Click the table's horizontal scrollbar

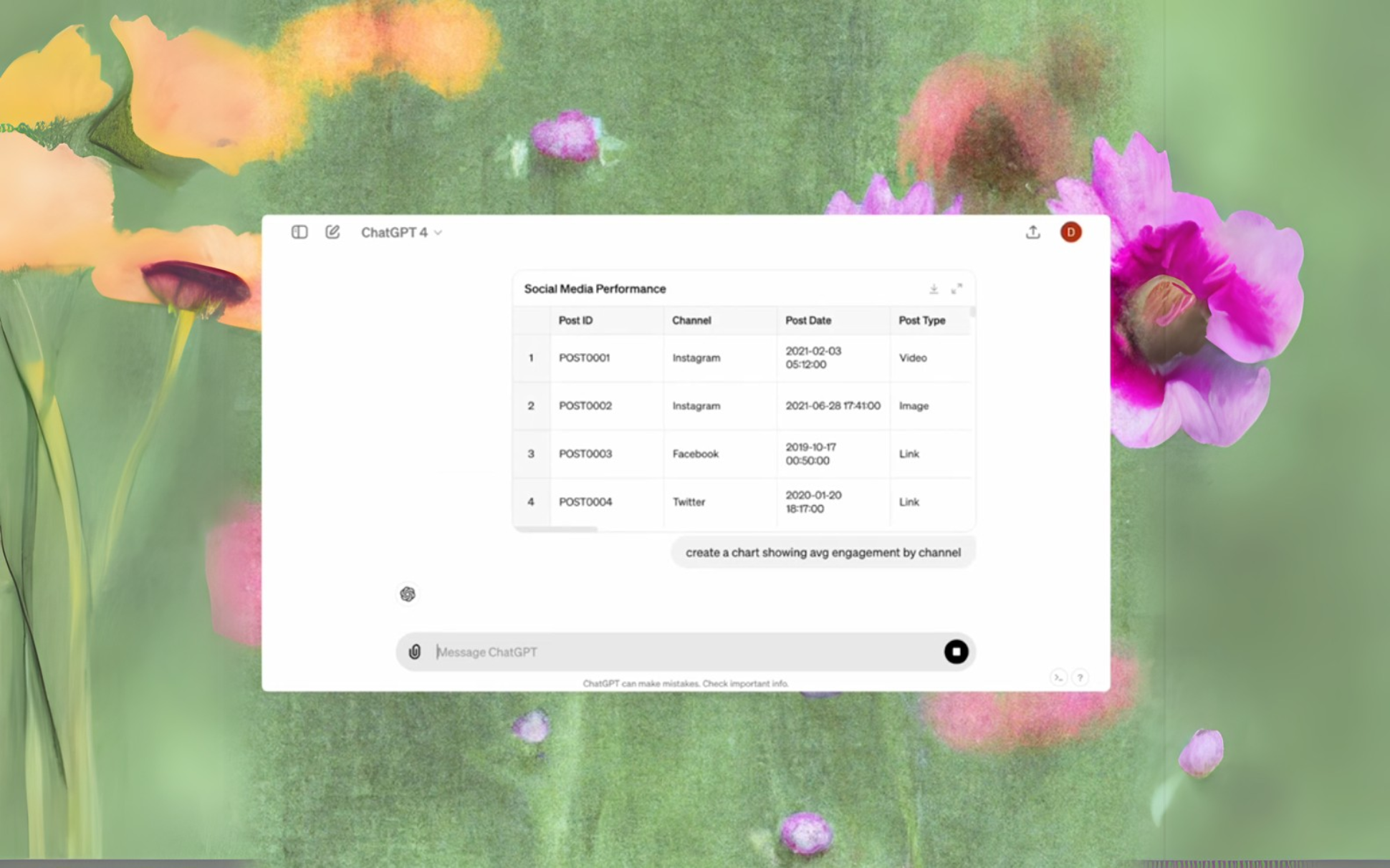(x=556, y=529)
